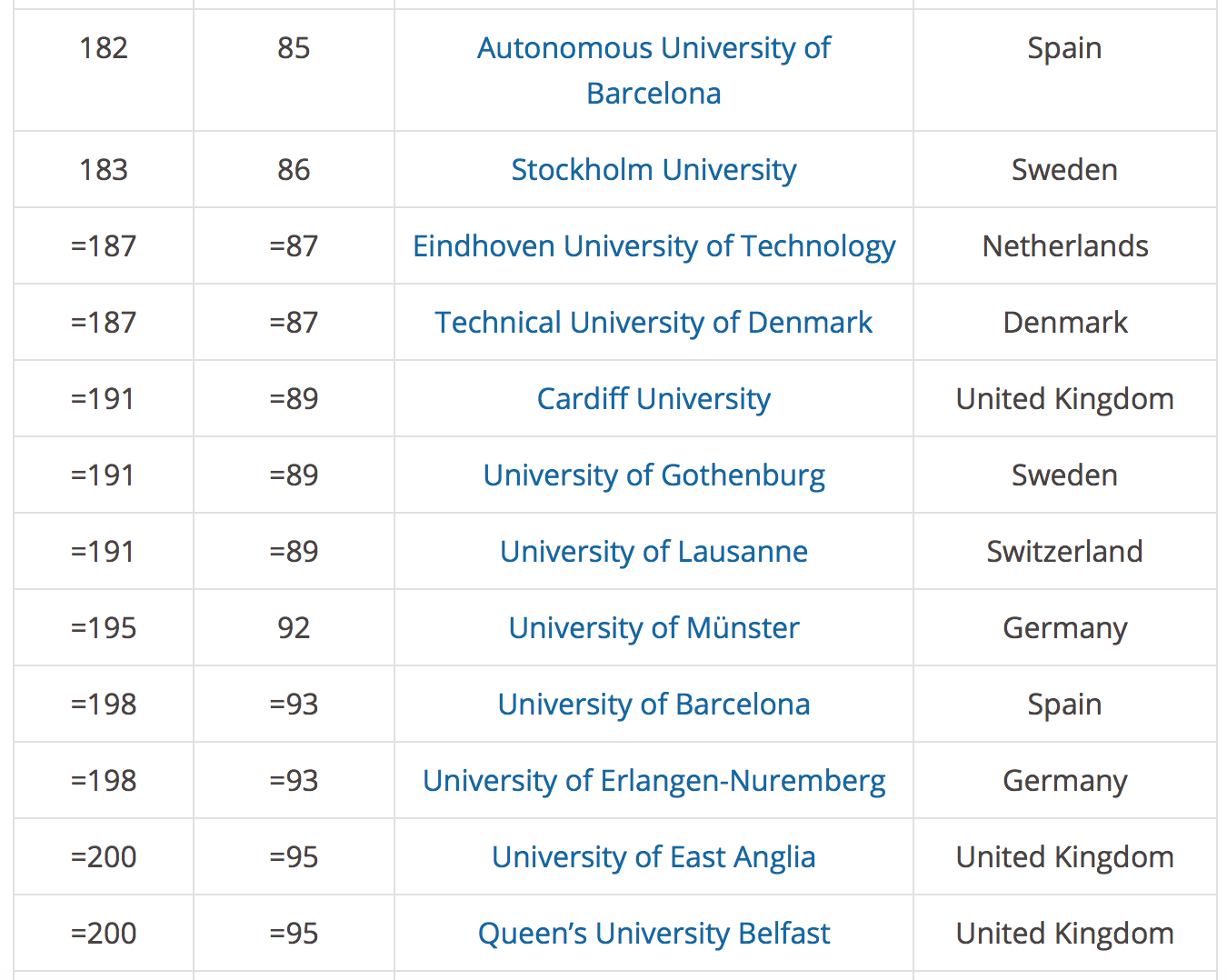Click world rank 182 cell
1227x980 pixels.
point(104,48)
